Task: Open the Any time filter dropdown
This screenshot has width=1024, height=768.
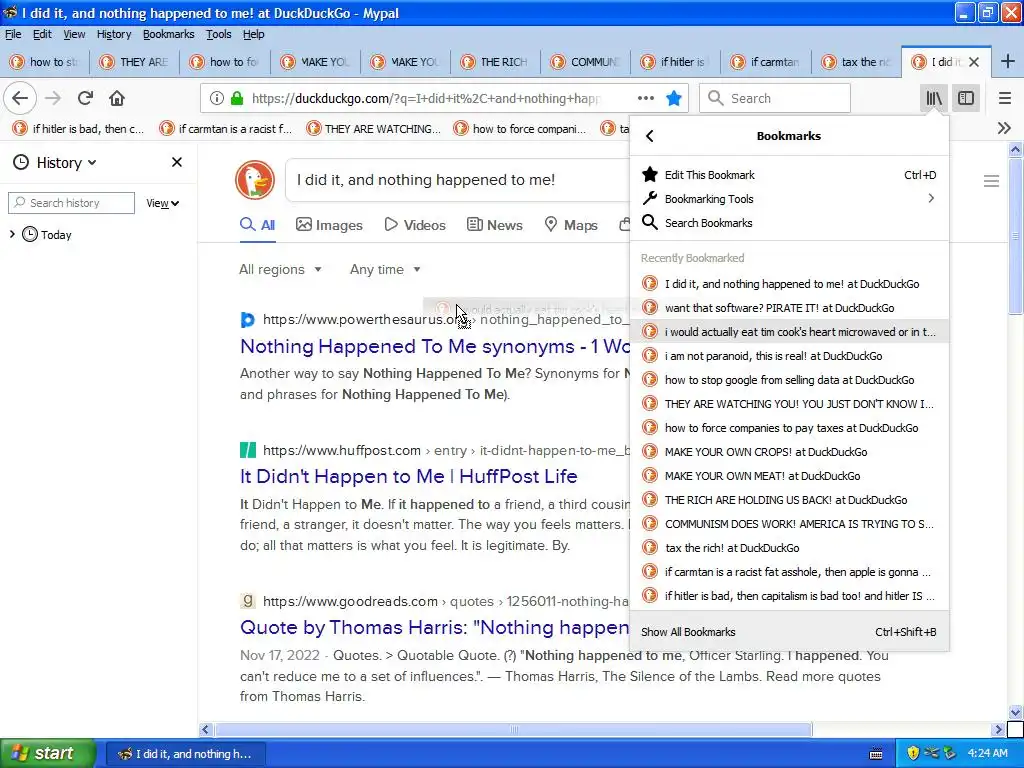Action: point(385,269)
